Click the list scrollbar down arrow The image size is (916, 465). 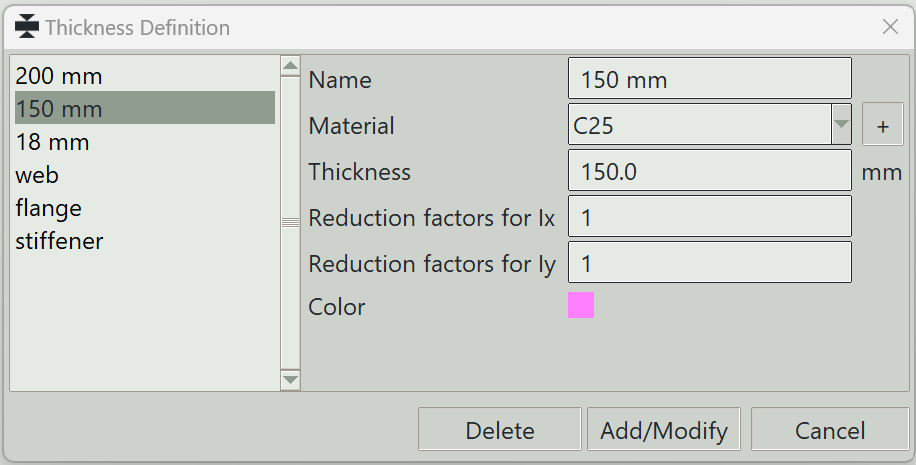coord(290,380)
